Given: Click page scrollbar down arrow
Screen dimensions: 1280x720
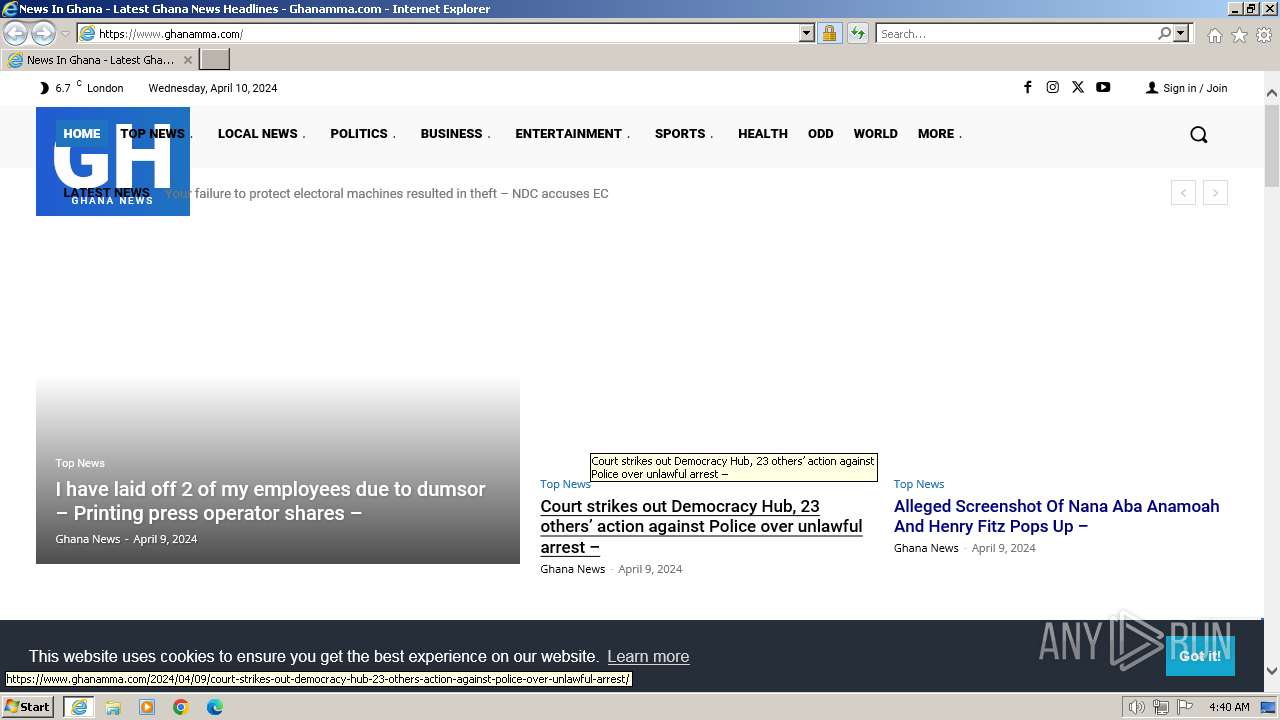Looking at the screenshot, I should [x=1272, y=671].
